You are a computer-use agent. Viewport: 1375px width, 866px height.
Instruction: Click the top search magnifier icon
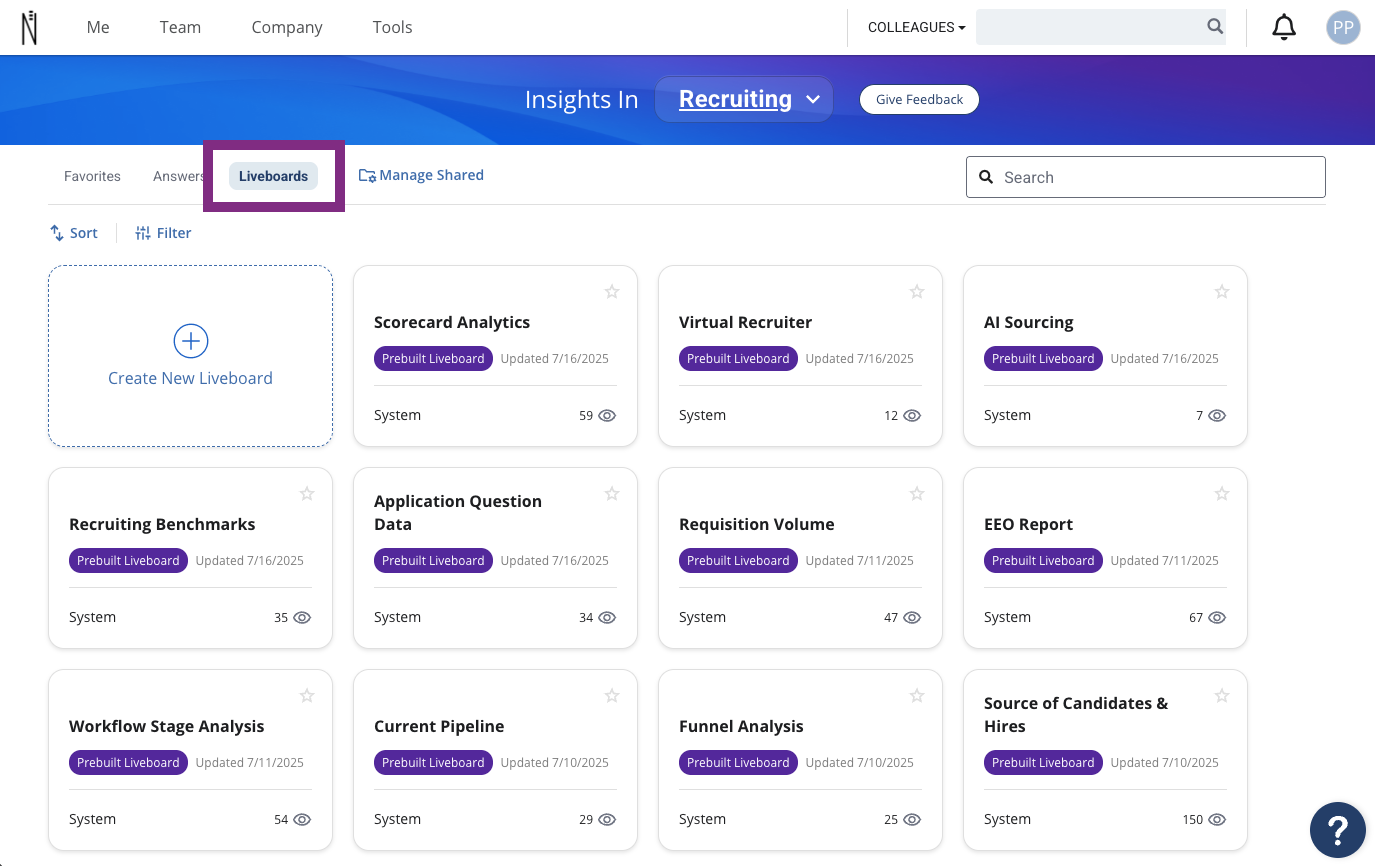point(1215,27)
